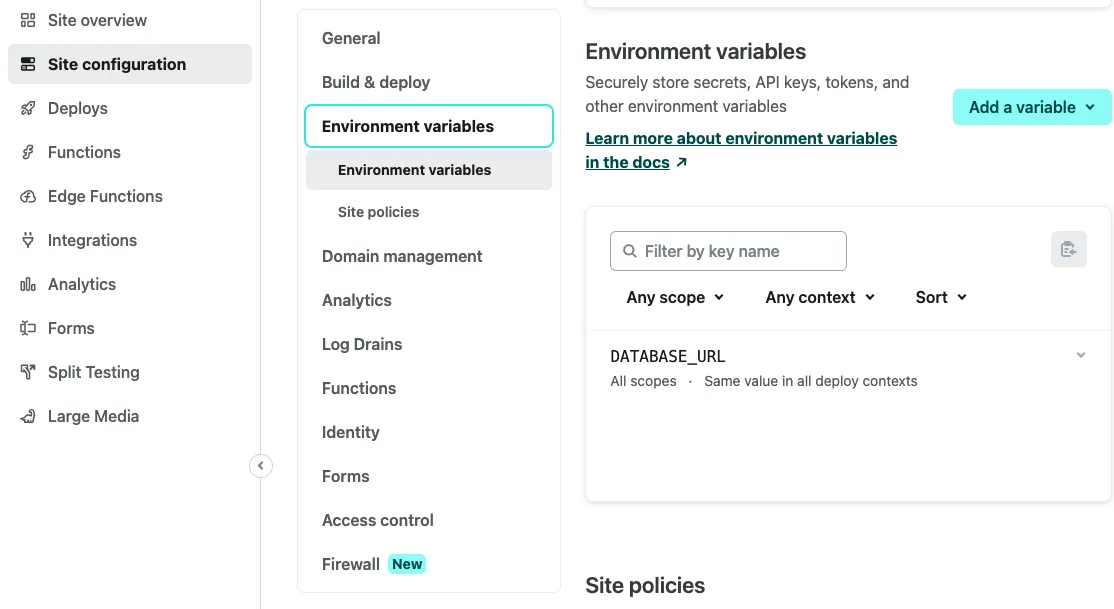
Task: Click the Integrations plug icon
Action: point(28,241)
